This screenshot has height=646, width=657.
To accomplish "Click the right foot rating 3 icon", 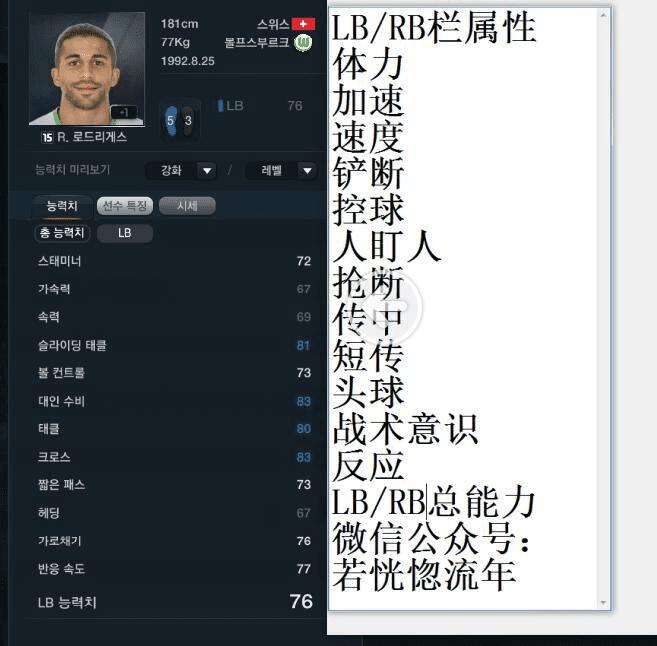I will [x=188, y=121].
